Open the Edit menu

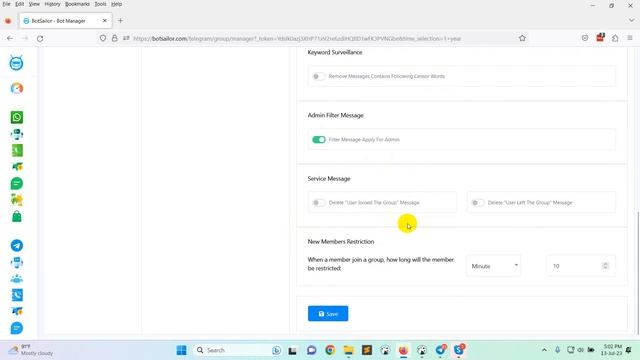20,4
